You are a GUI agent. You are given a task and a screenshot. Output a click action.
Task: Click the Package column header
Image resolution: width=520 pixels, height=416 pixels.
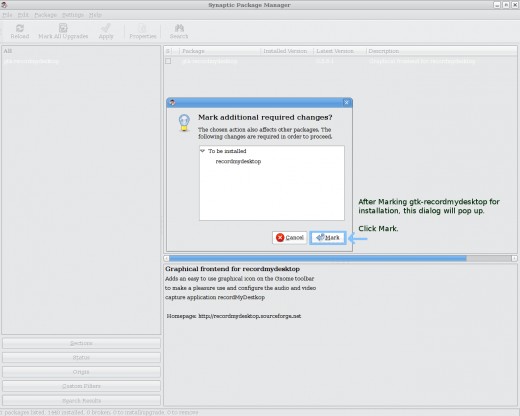point(220,51)
